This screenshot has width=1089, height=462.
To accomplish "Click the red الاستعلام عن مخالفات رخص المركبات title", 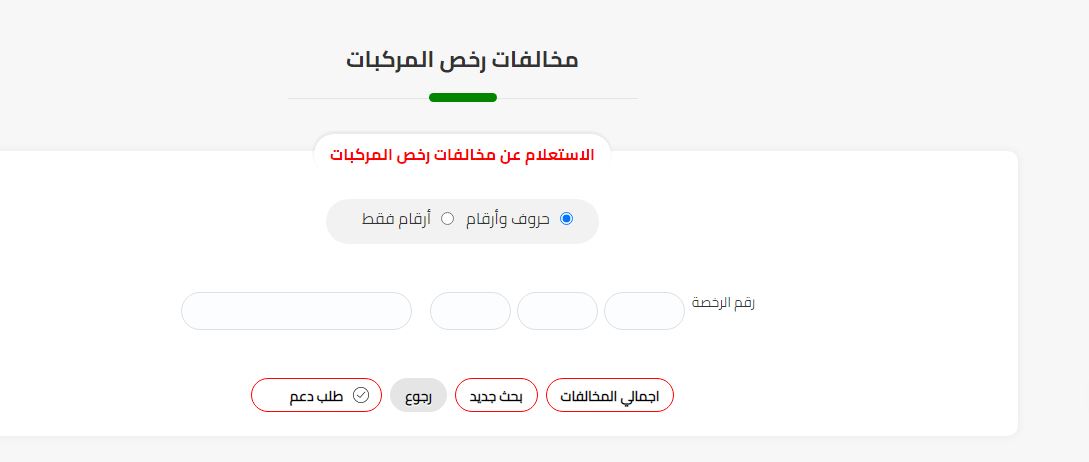I will [462, 155].
